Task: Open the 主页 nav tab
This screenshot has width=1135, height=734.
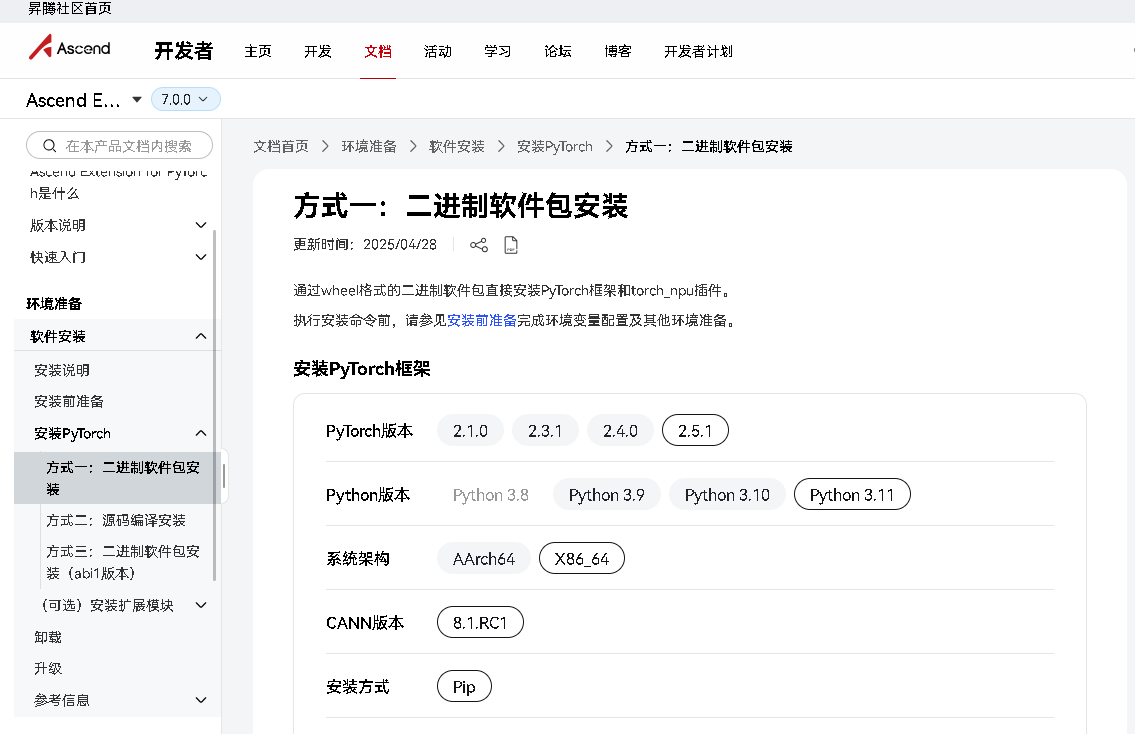Action: [x=258, y=51]
